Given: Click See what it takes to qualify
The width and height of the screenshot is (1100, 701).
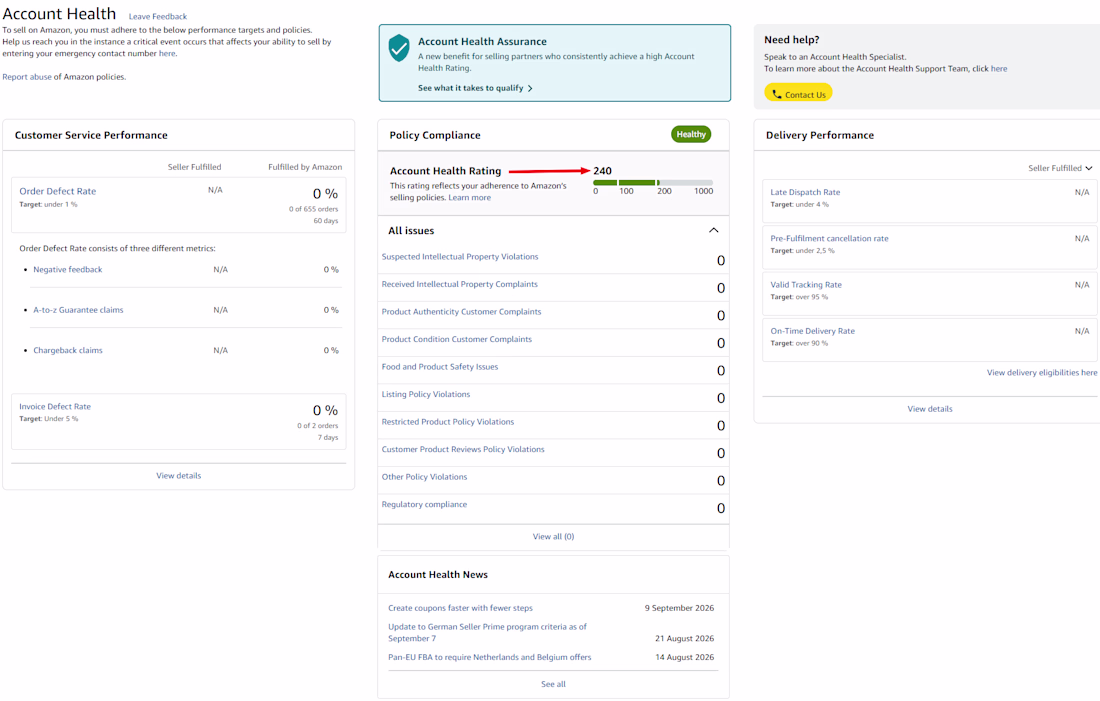Looking at the screenshot, I should (x=475, y=88).
